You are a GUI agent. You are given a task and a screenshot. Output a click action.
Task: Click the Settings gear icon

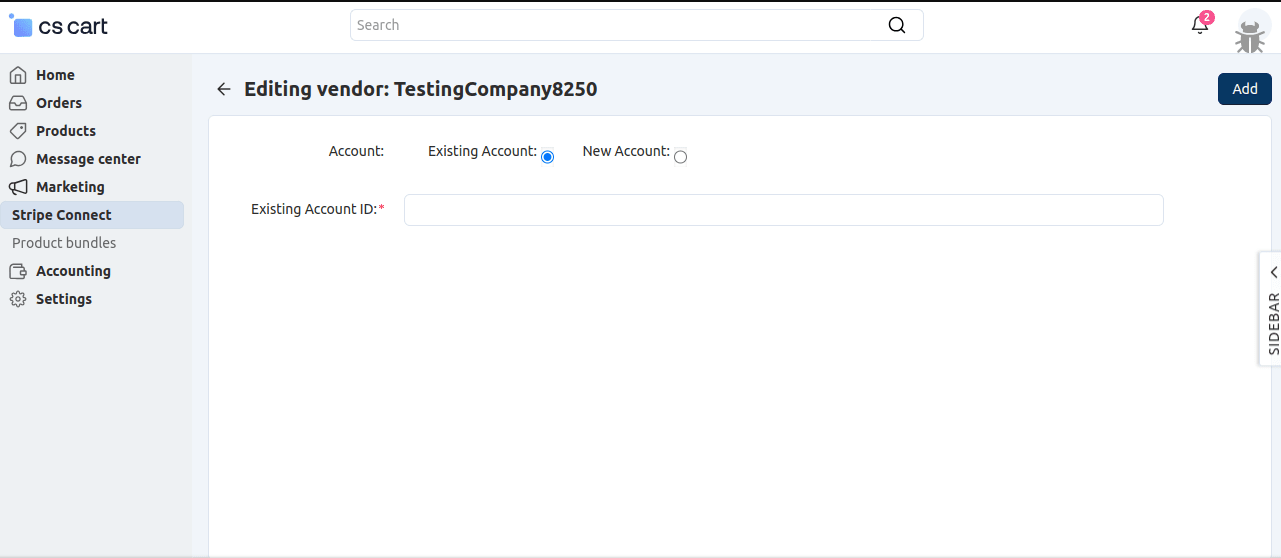coord(18,299)
